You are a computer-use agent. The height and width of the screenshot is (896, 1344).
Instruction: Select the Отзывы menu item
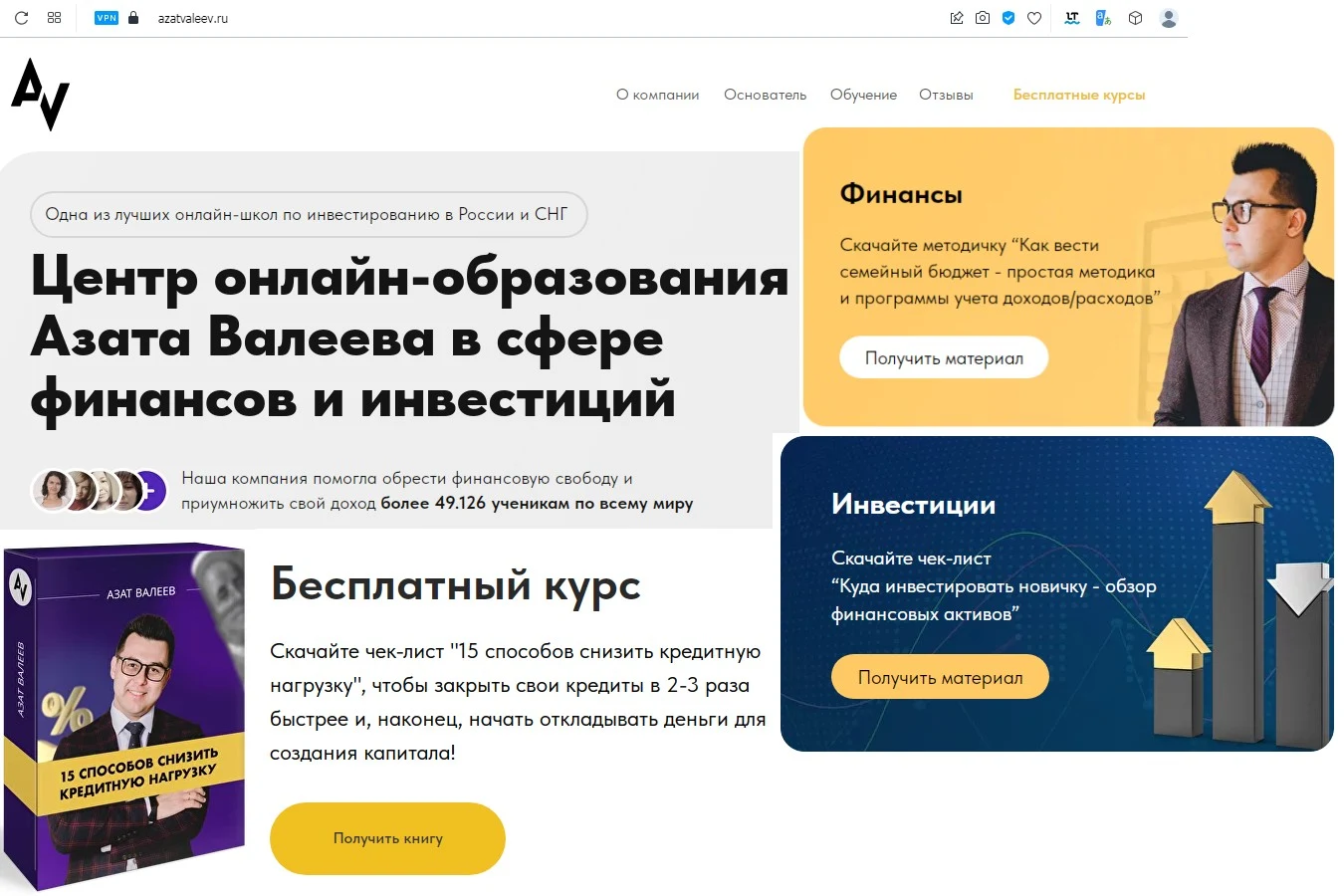(946, 95)
